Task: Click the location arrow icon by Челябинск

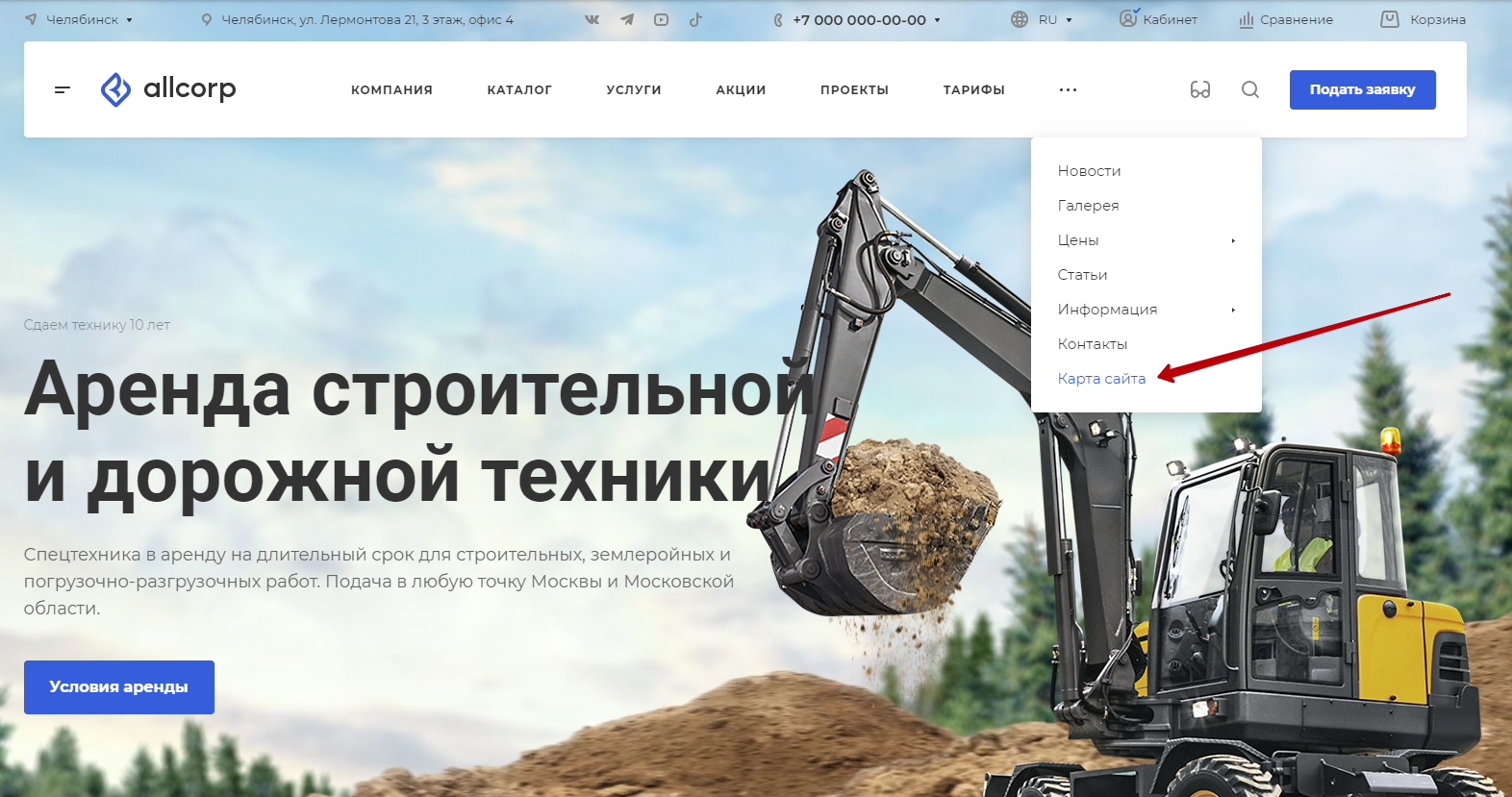Action: pyautogui.click(x=31, y=19)
